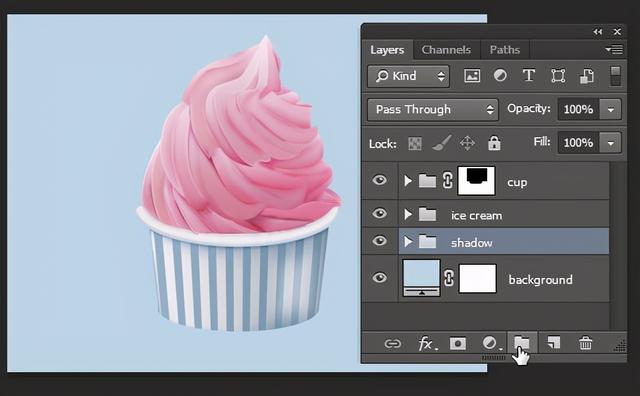The width and height of the screenshot is (640, 396).
Task: Click the Opacity 100% value field
Action: click(x=578, y=109)
